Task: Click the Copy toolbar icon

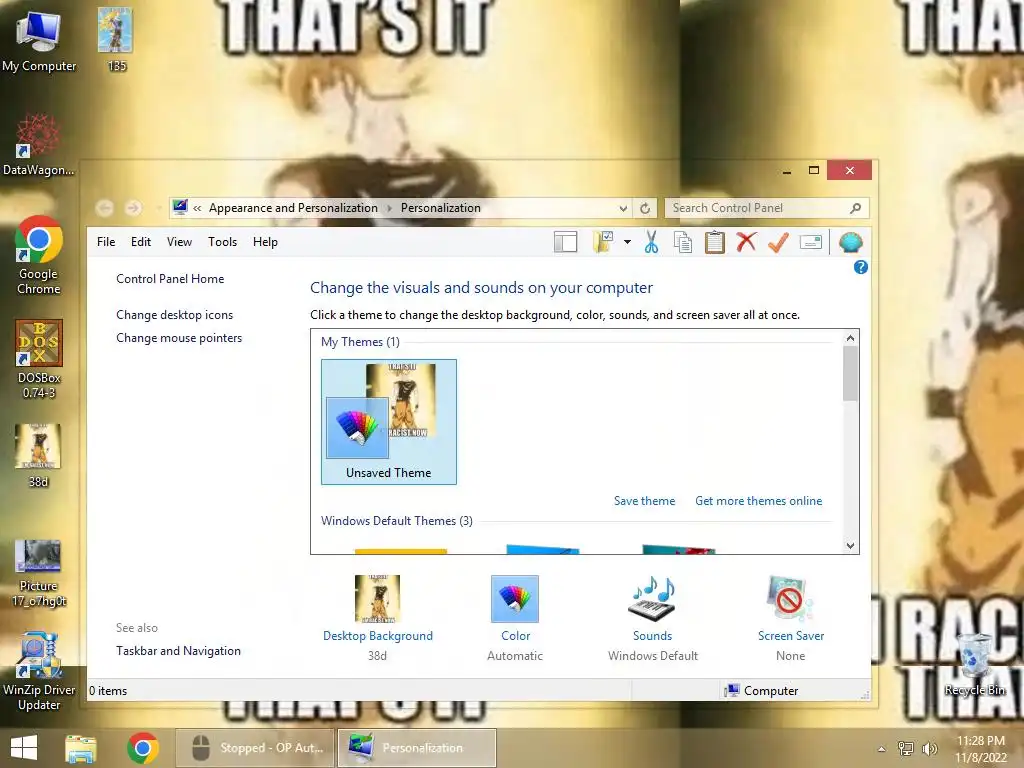Action: pos(683,242)
